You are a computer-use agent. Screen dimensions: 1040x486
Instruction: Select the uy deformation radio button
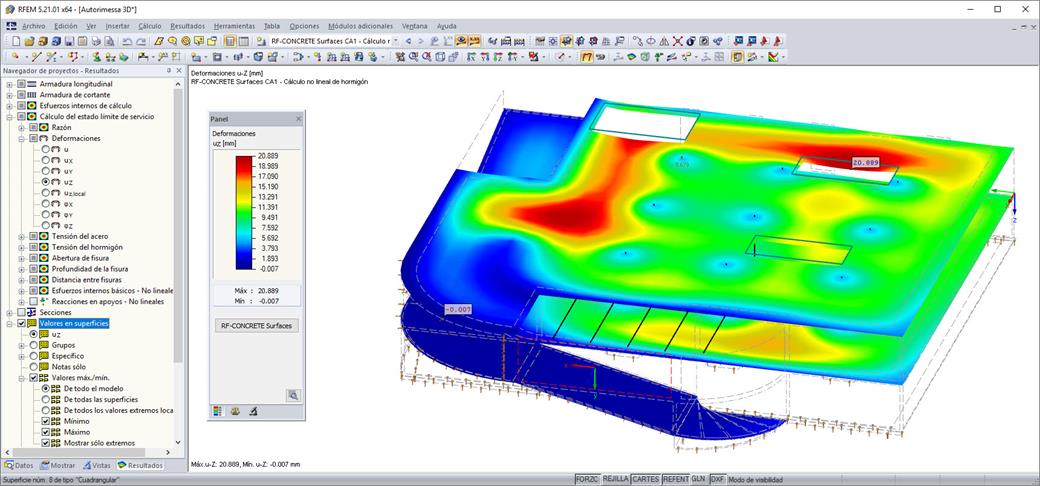(46, 171)
